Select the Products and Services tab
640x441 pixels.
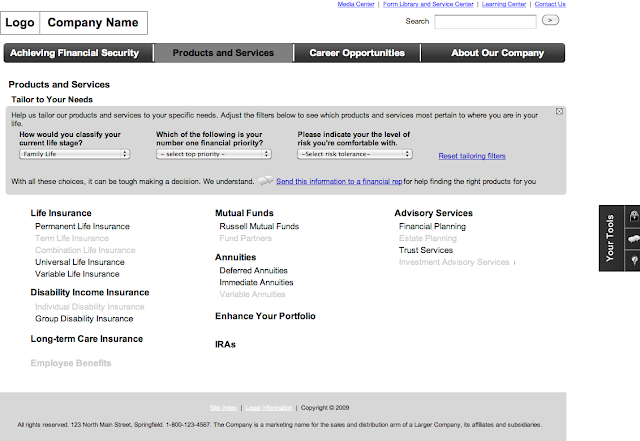[x=223, y=53]
